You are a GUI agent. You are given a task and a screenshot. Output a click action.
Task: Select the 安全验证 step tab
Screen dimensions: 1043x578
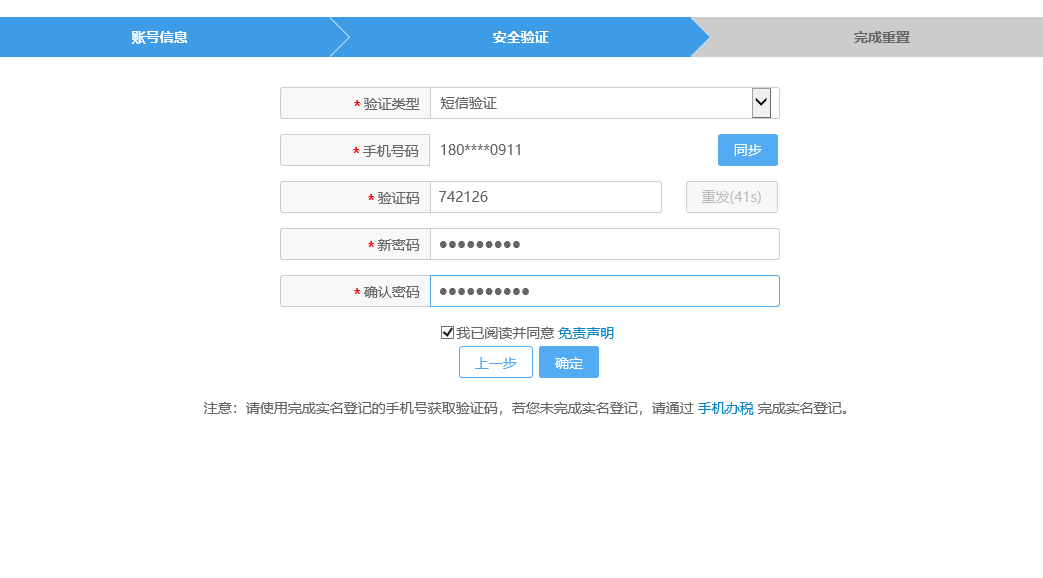point(520,37)
